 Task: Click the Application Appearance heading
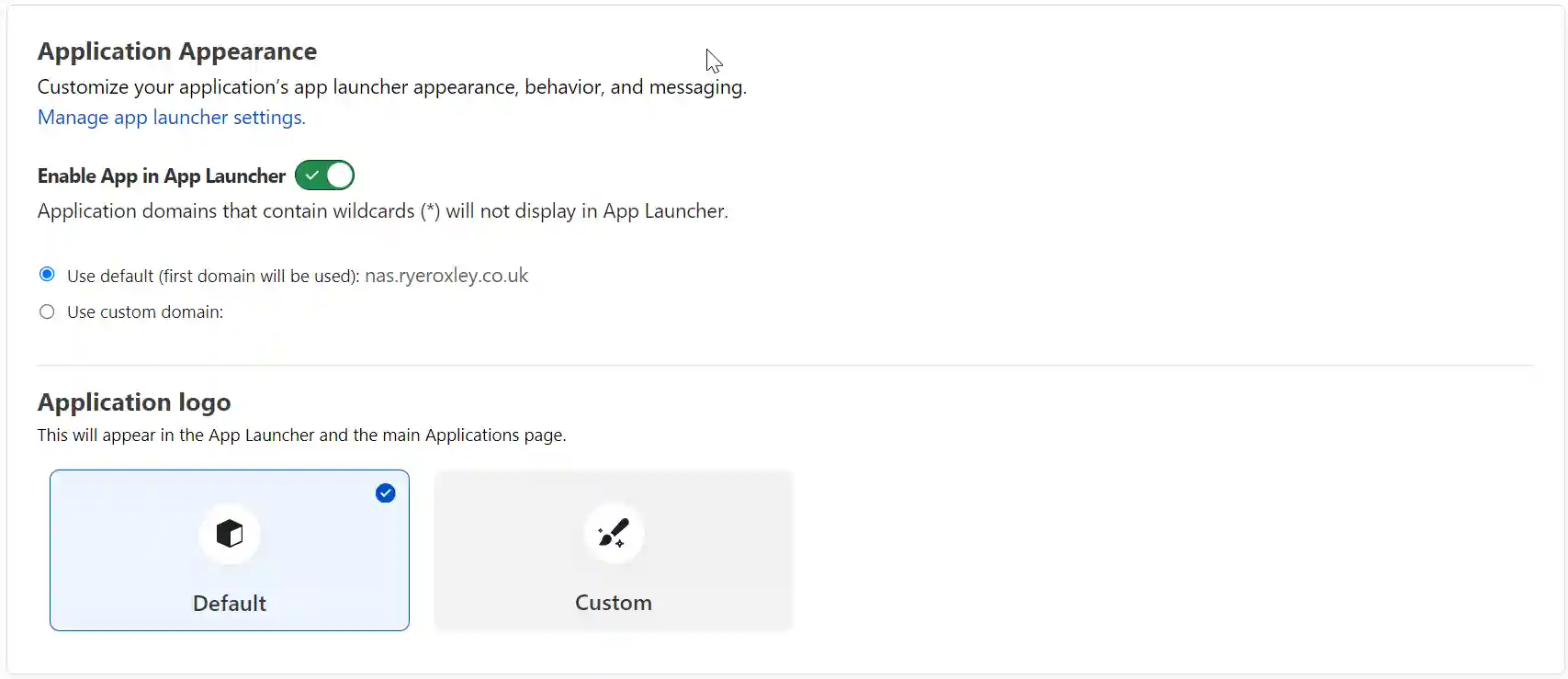click(176, 51)
